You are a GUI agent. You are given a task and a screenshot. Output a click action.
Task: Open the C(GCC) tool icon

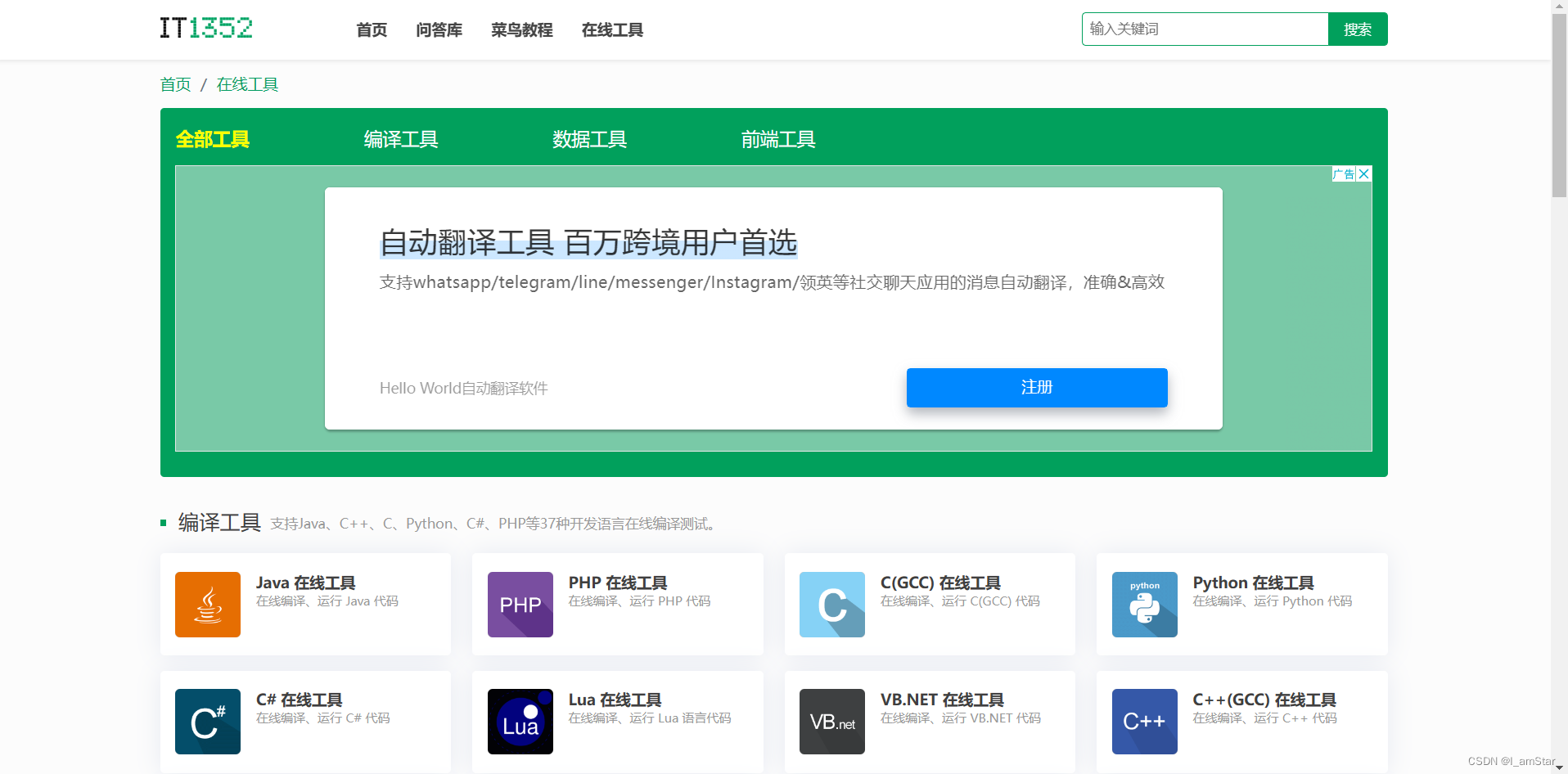click(x=832, y=605)
